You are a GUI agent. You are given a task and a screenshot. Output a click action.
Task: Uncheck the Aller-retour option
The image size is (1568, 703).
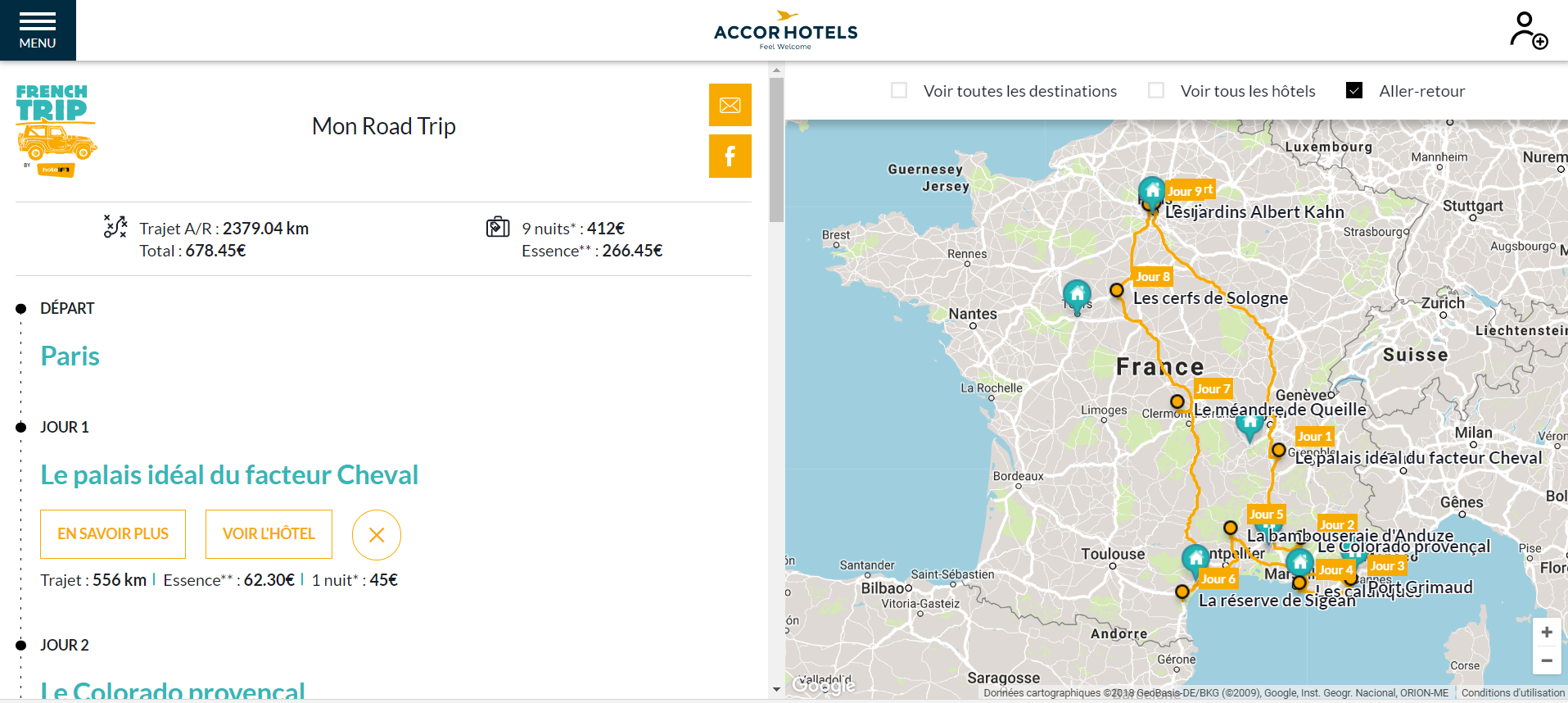[x=1354, y=91]
